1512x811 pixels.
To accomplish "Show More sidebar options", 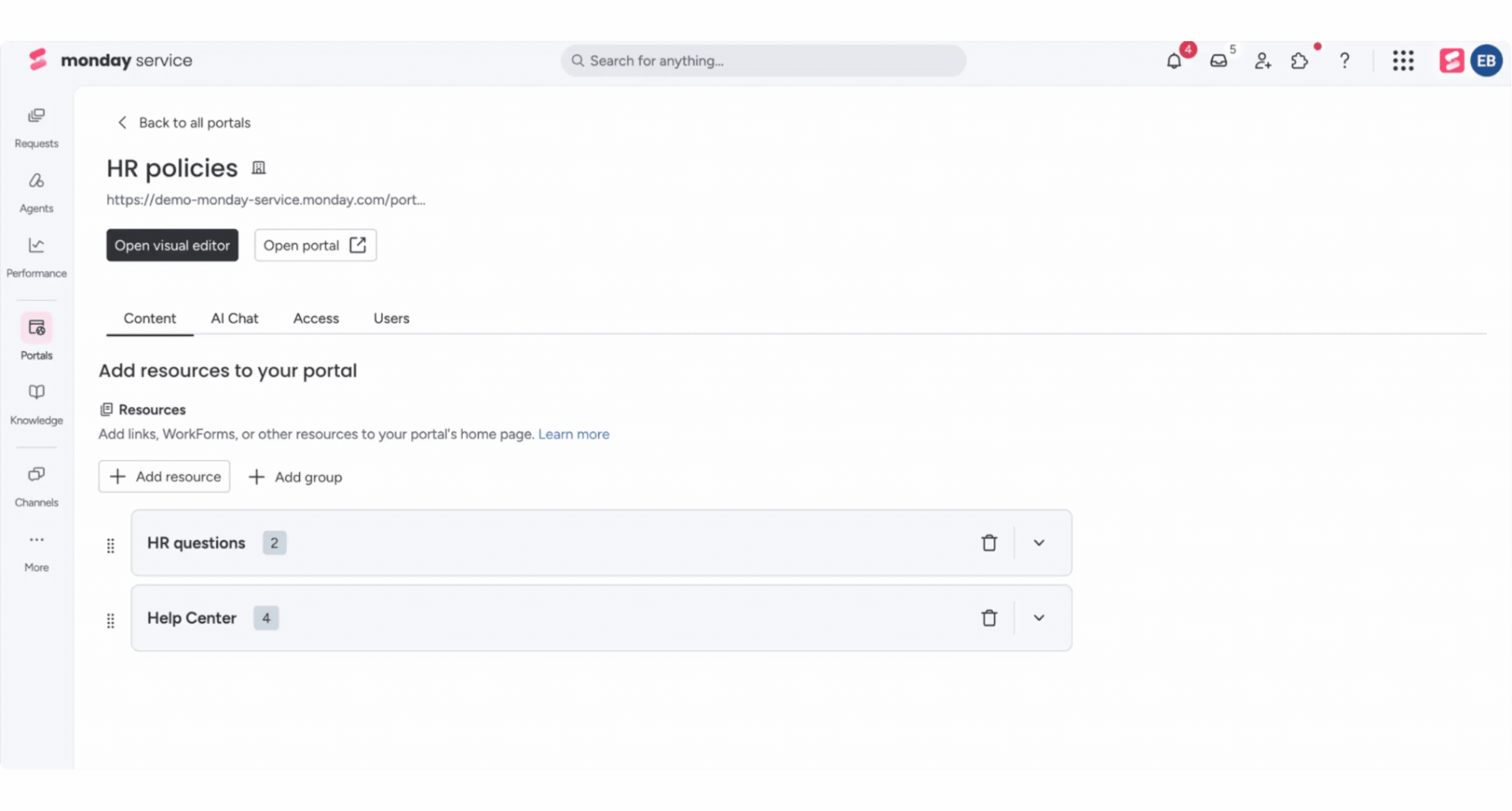I will coord(37,552).
